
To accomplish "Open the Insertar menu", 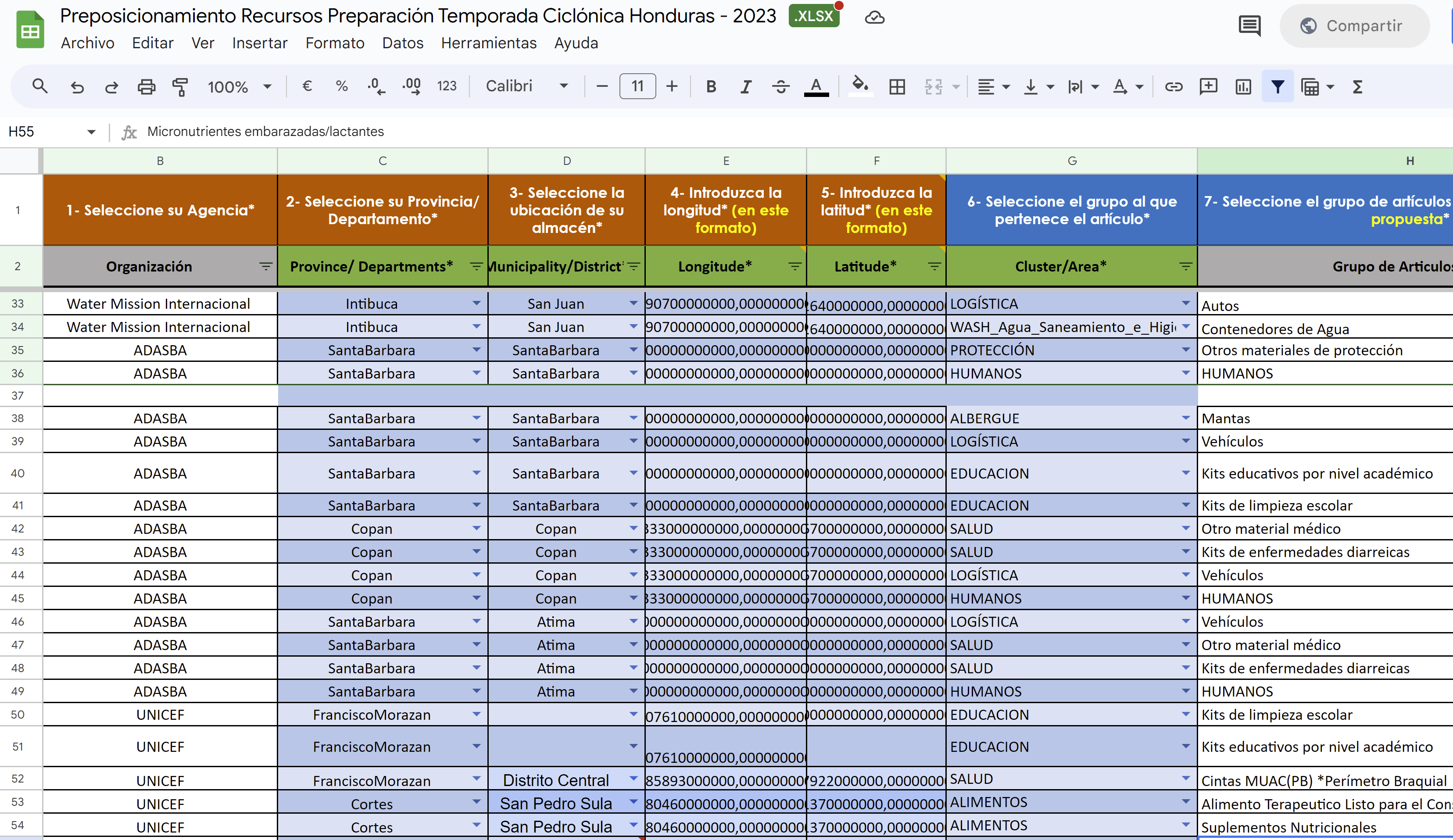I will (259, 43).
